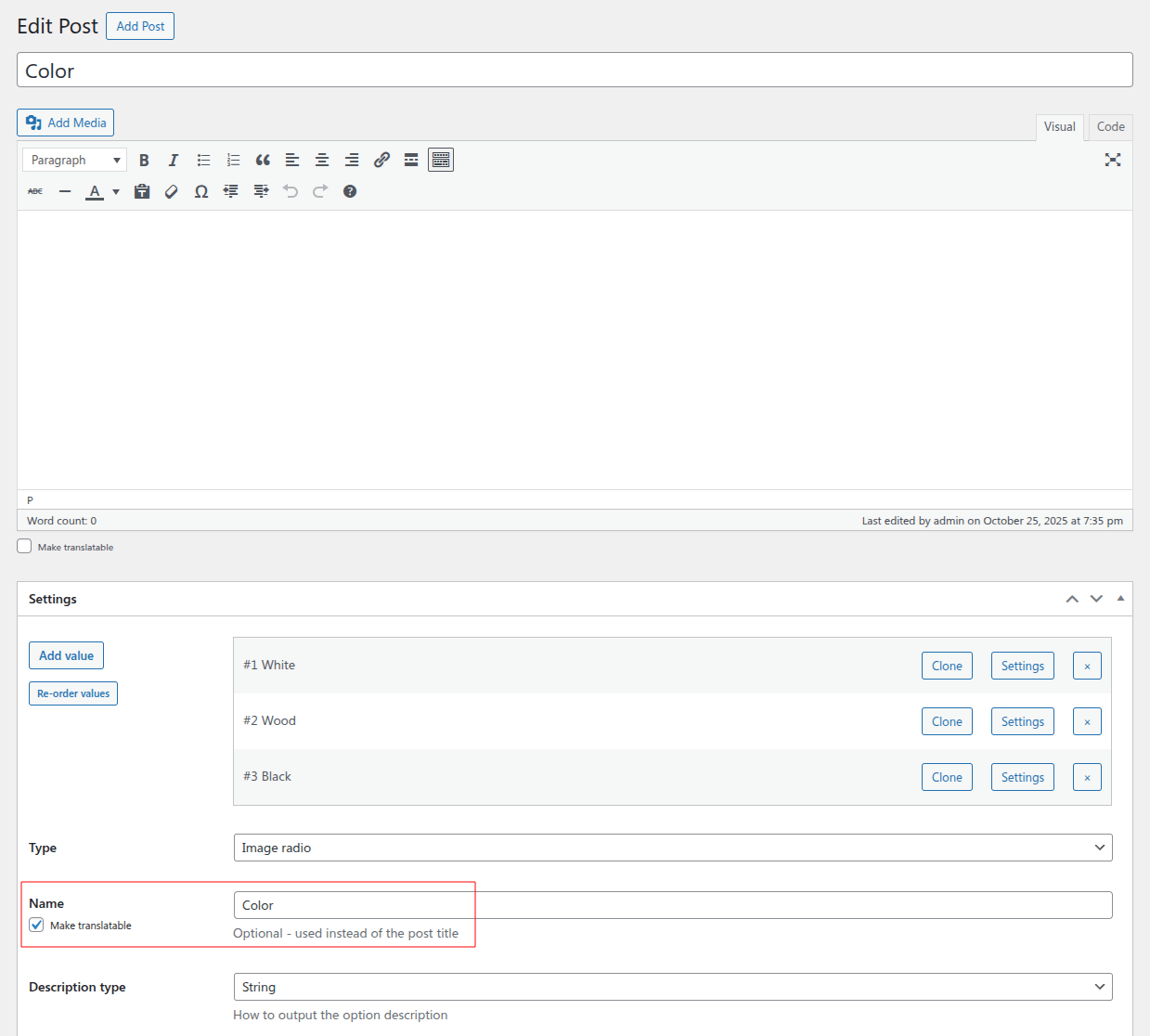Click the clear formatting eraser icon
Viewport: 1150px width, 1036px height.
(x=172, y=192)
